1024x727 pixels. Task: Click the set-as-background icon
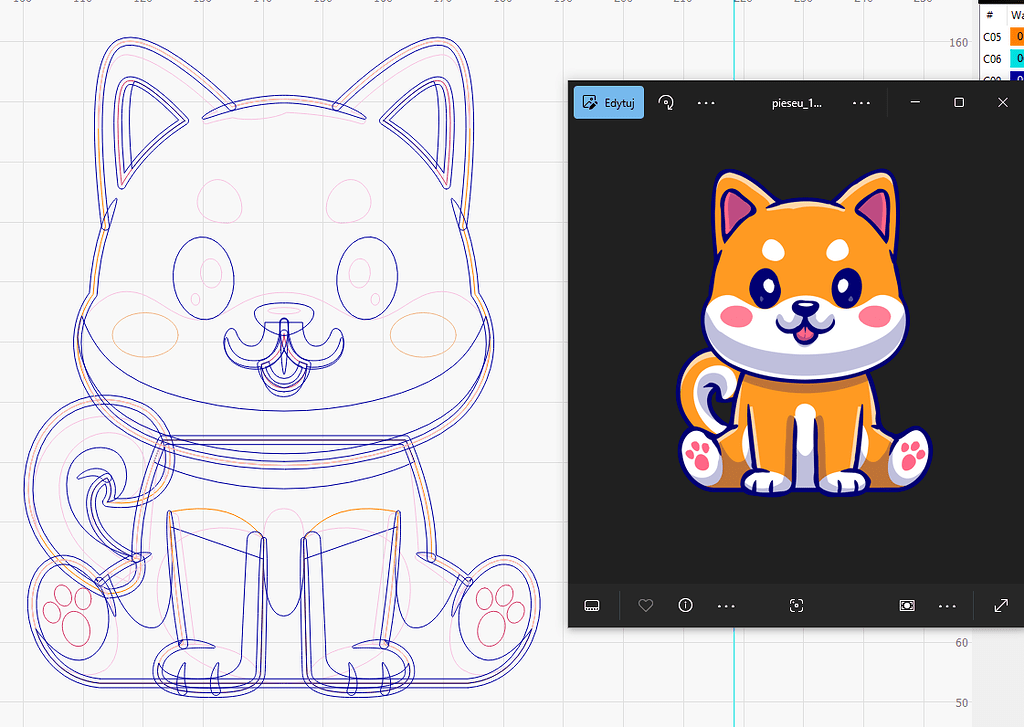(906, 606)
